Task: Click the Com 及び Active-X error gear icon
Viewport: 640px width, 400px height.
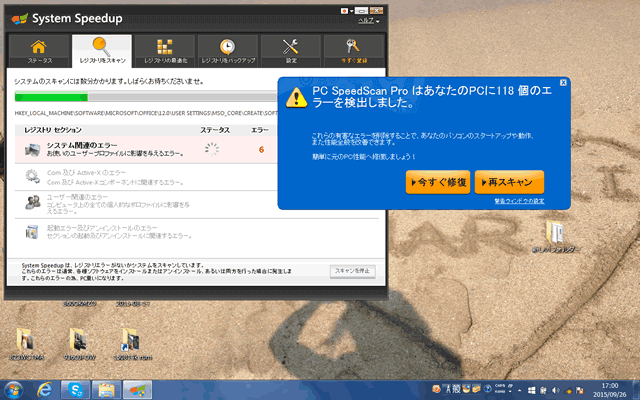Action: pos(33,177)
